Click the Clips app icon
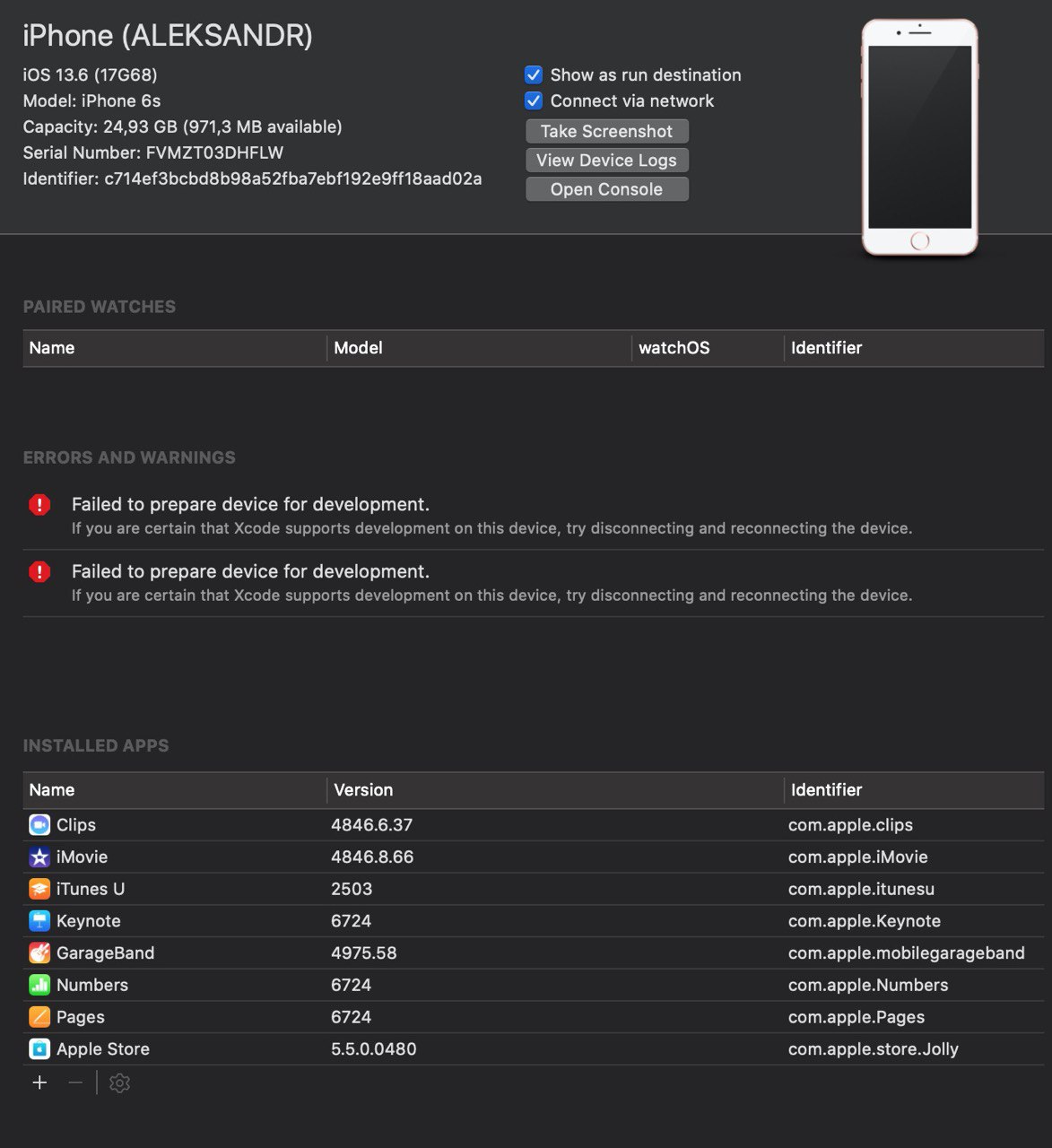The height and width of the screenshot is (1148, 1052). [39, 824]
